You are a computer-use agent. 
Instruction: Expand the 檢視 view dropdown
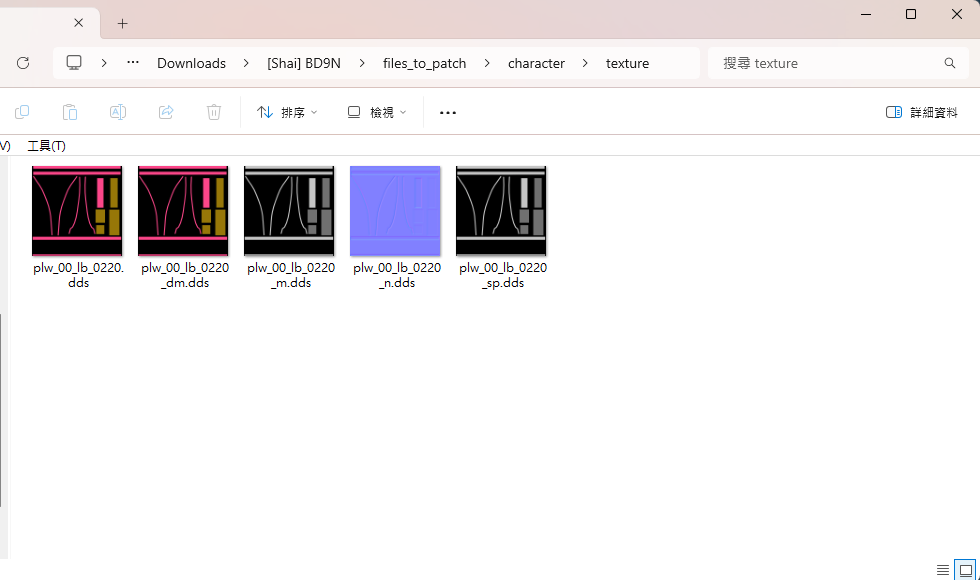[377, 112]
